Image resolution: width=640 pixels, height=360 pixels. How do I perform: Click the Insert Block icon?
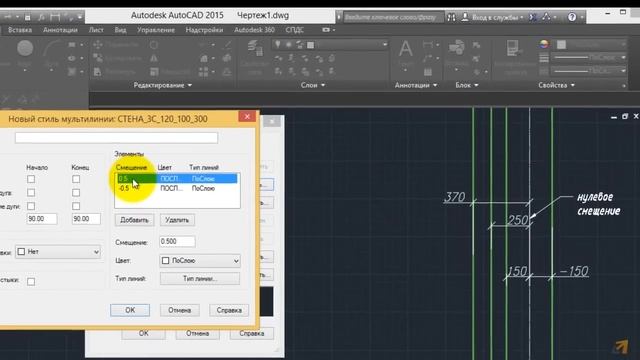click(457, 47)
